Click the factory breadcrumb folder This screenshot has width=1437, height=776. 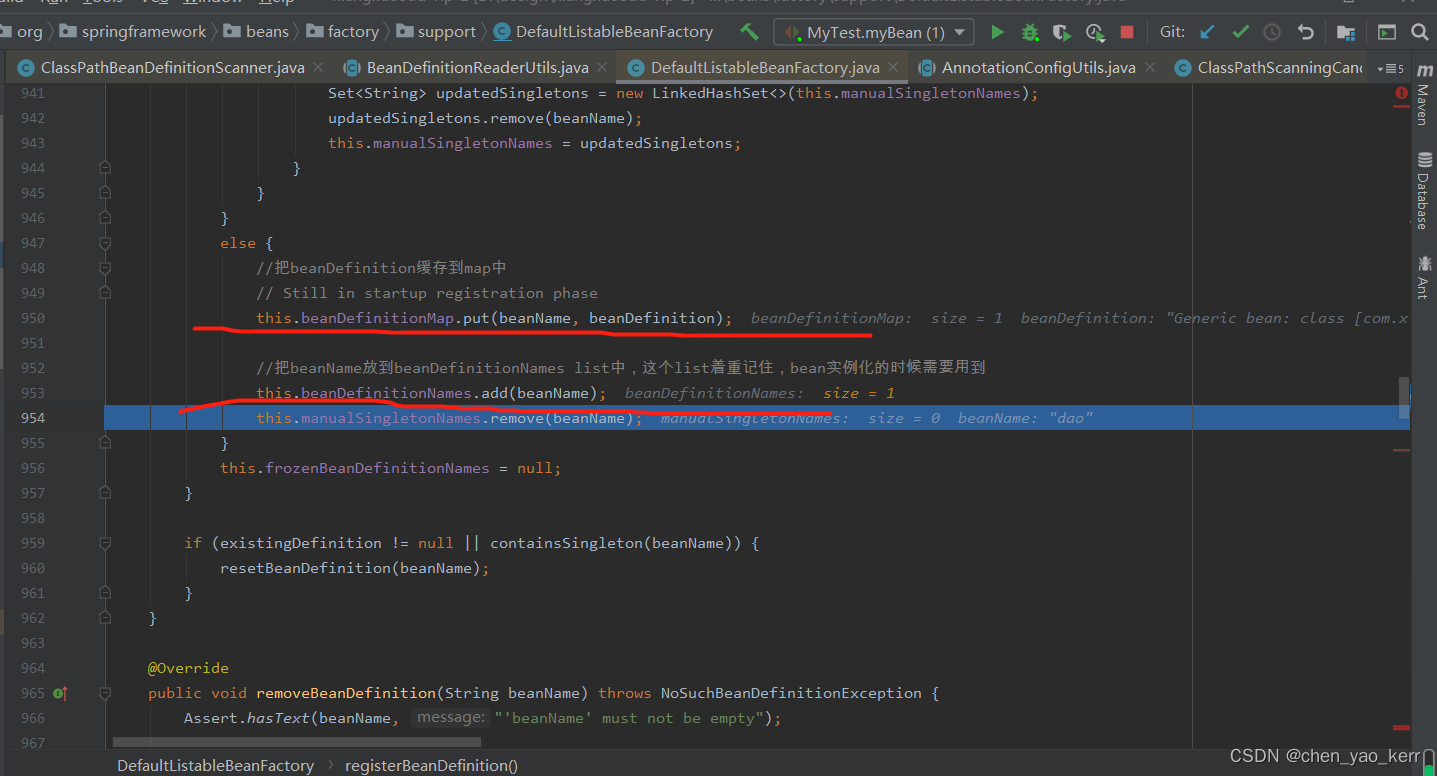pyautogui.click(x=343, y=32)
